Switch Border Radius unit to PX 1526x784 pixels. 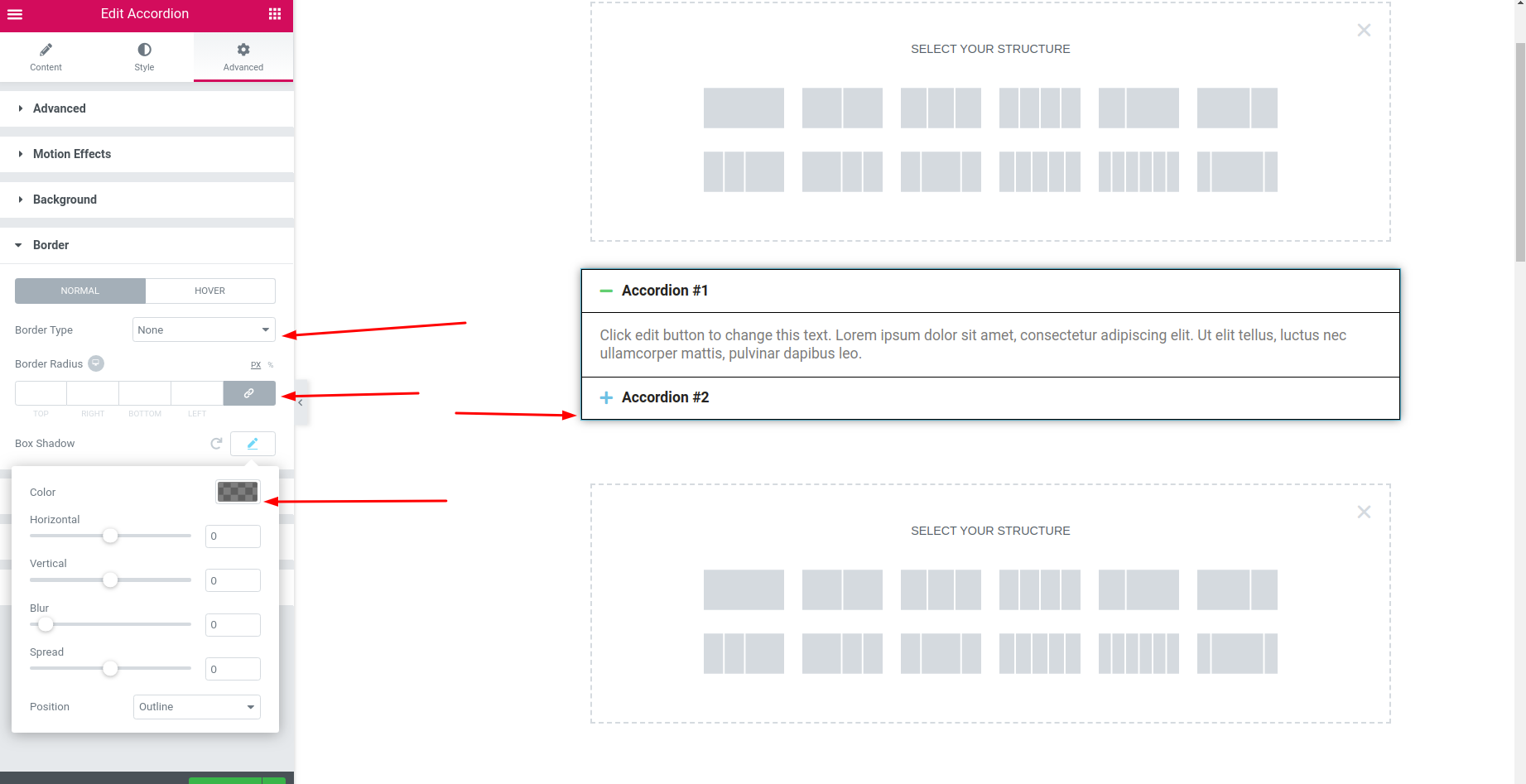click(x=256, y=365)
